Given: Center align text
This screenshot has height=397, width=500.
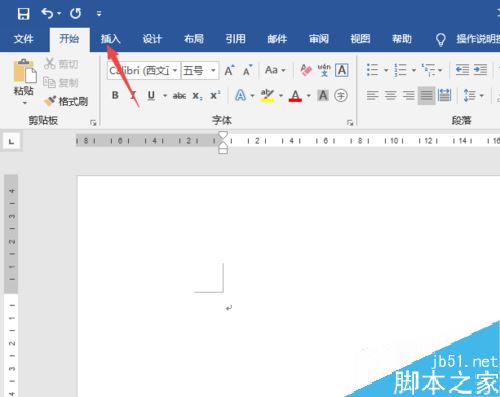Looking at the screenshot, I should click(390, 96).
